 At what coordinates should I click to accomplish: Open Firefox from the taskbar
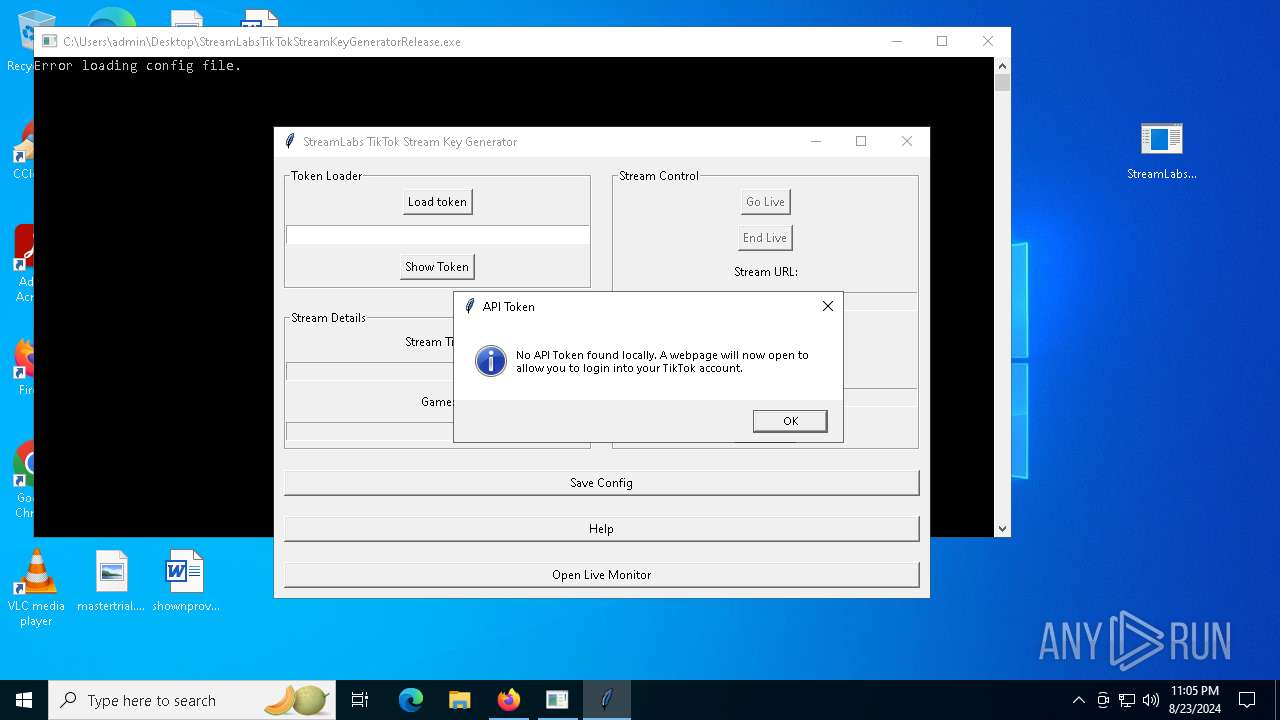[508, 700]
